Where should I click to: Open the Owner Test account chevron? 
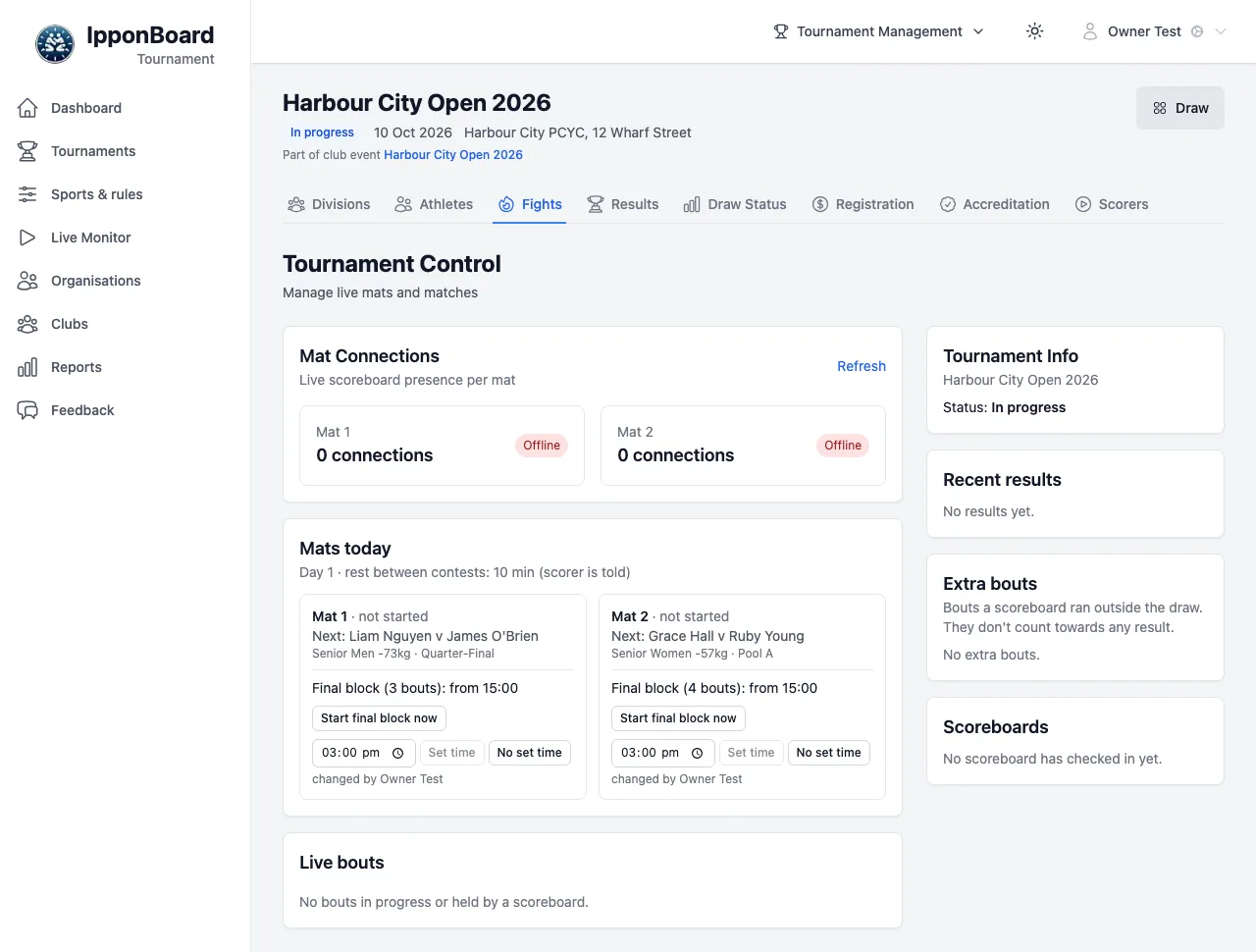[x=1221, y=31]
